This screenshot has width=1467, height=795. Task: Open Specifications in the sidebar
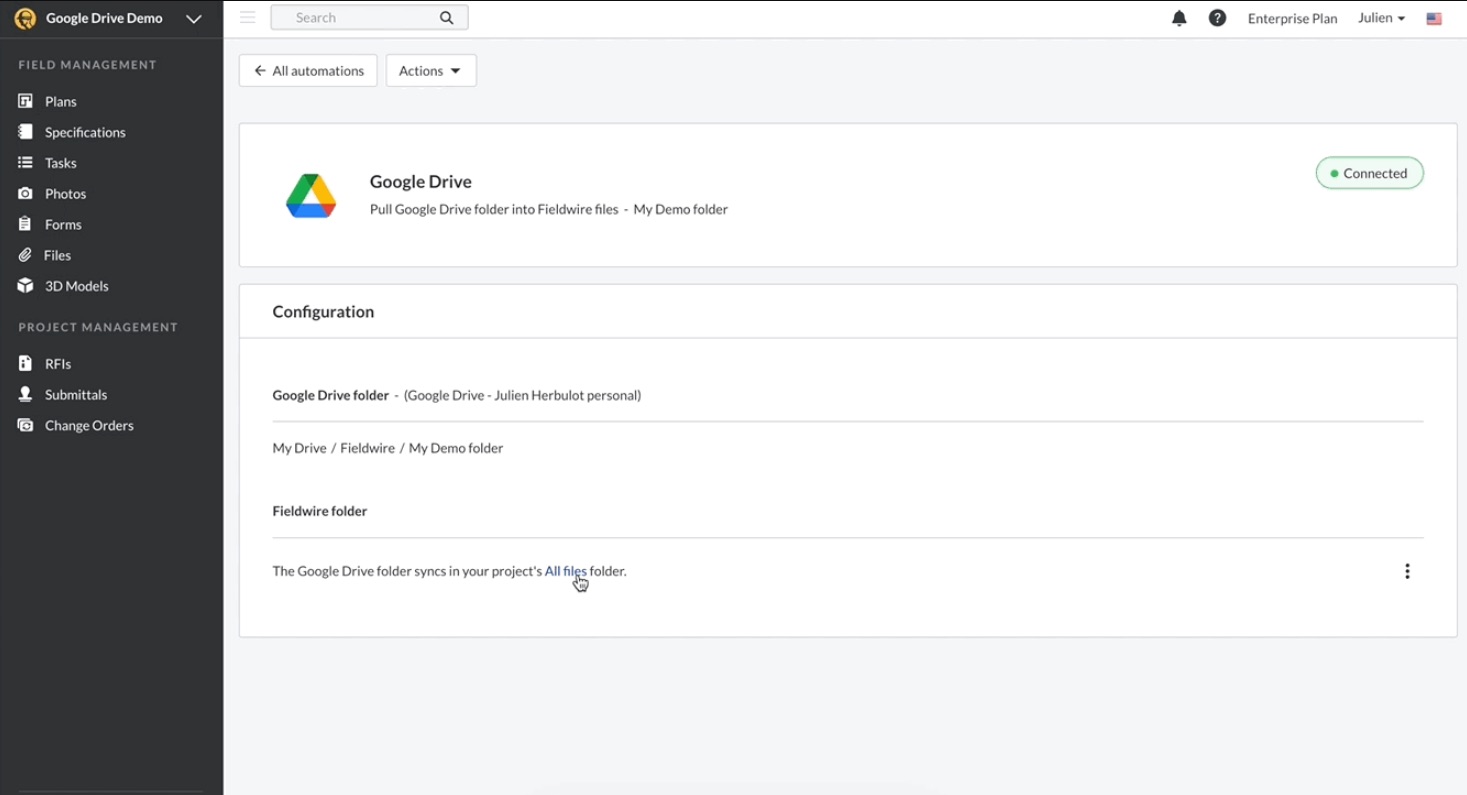click(85, 132)
